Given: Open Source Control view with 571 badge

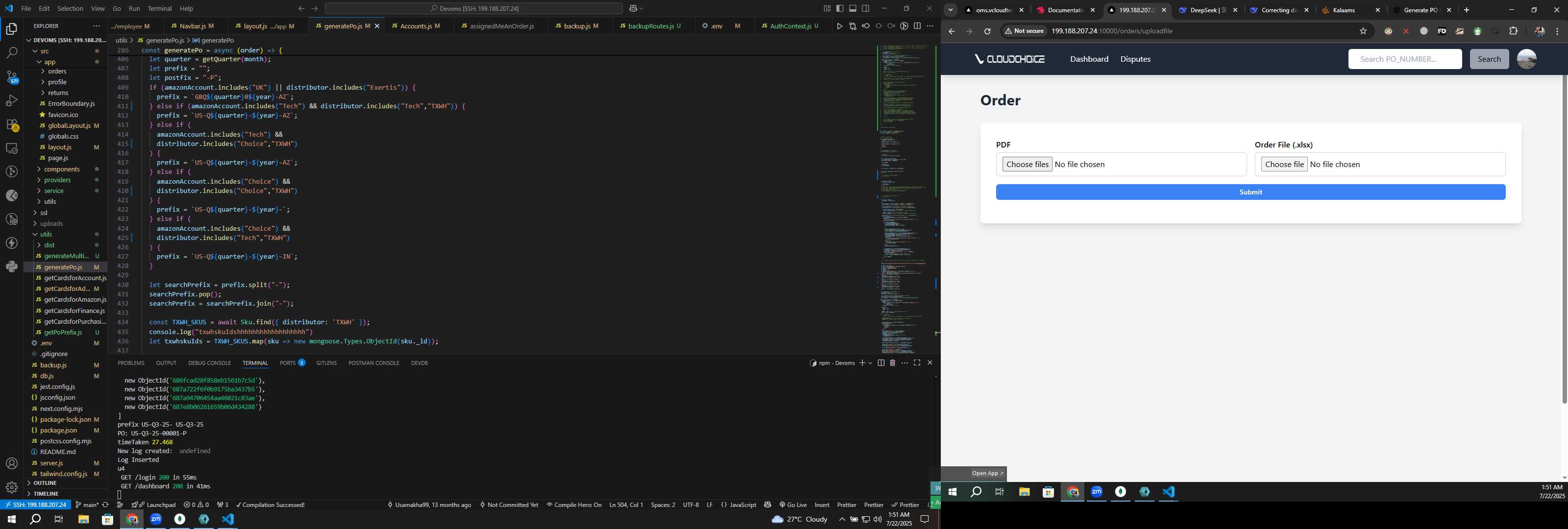Looking at the screenshot, I should click(x=12, y=77).
